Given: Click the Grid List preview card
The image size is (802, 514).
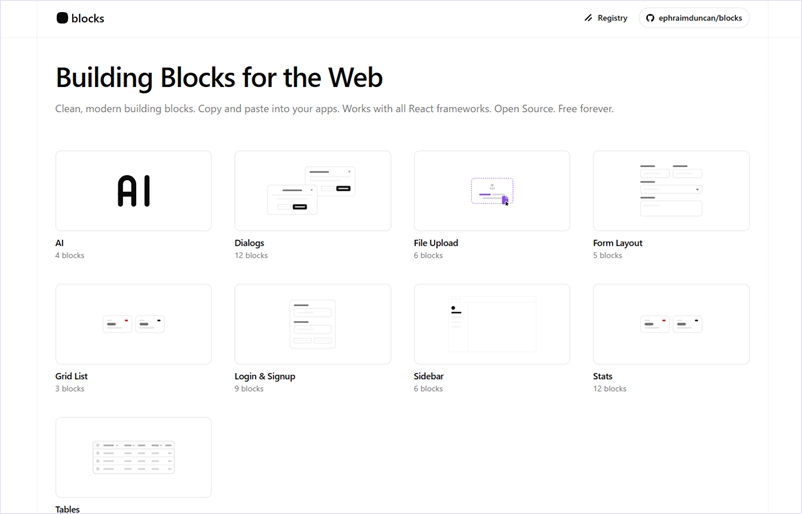Looking at the screenshot, I should 133,324.
